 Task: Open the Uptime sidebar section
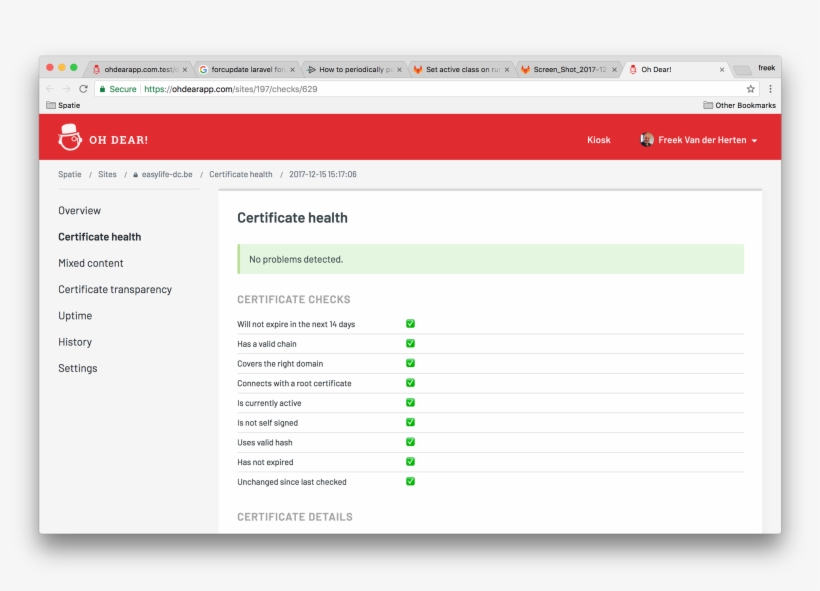point(75,316)
